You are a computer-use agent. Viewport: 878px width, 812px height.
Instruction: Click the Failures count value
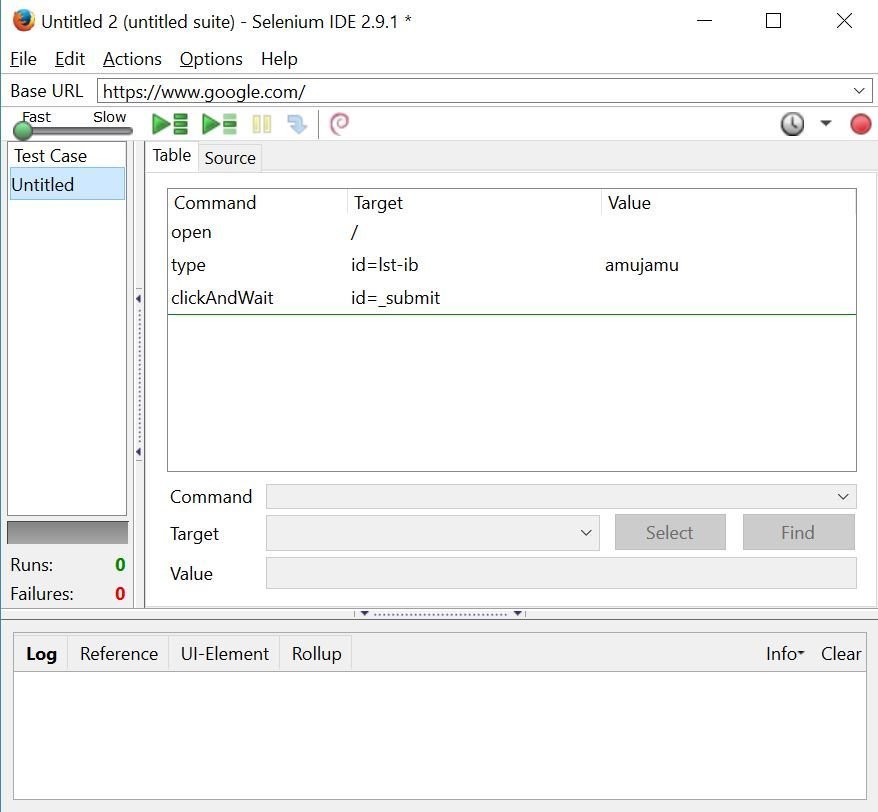click(x=120, y=594)
